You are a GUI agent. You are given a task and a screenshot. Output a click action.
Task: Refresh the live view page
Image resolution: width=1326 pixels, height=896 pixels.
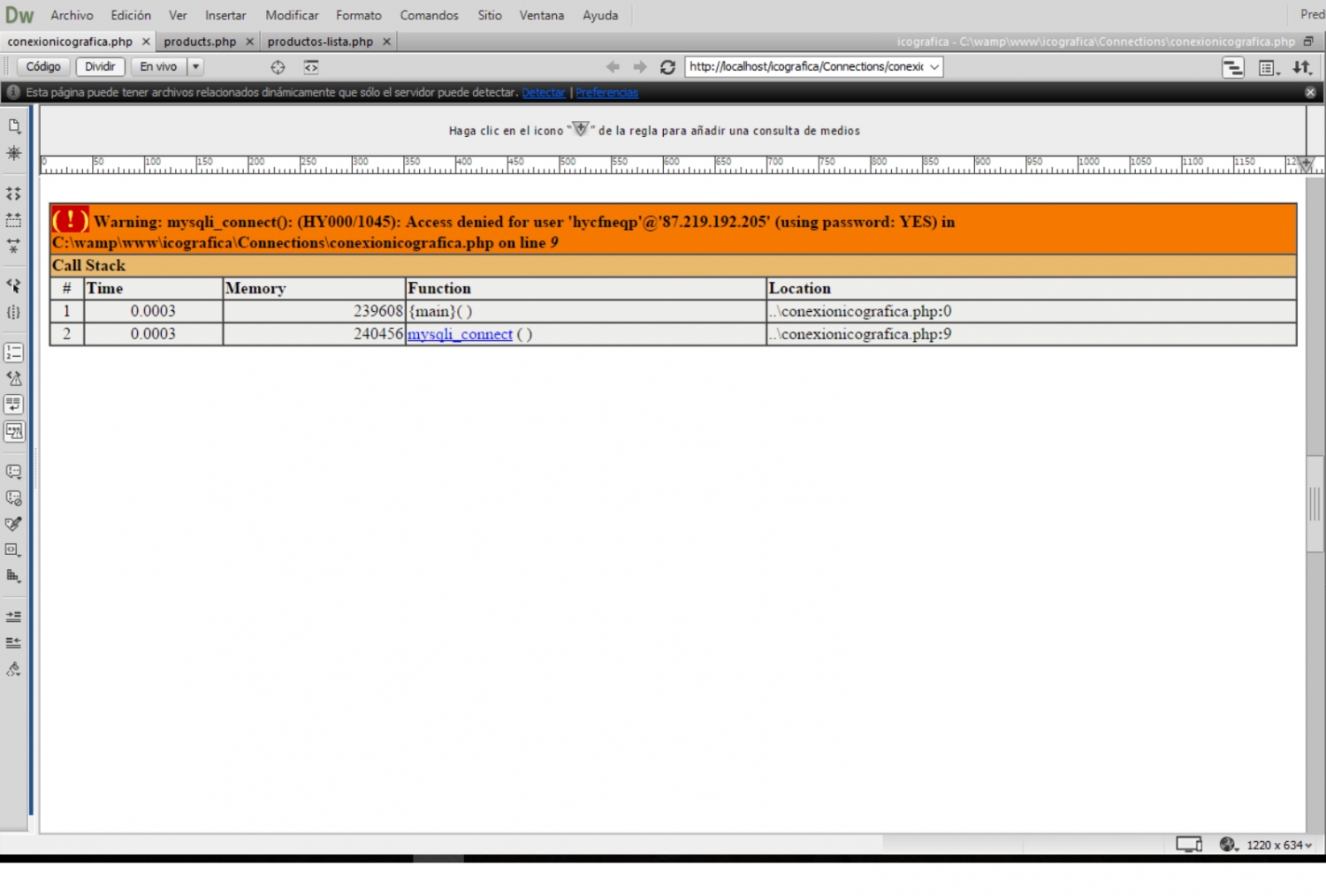pyautogui.click(x=668, y=67)
